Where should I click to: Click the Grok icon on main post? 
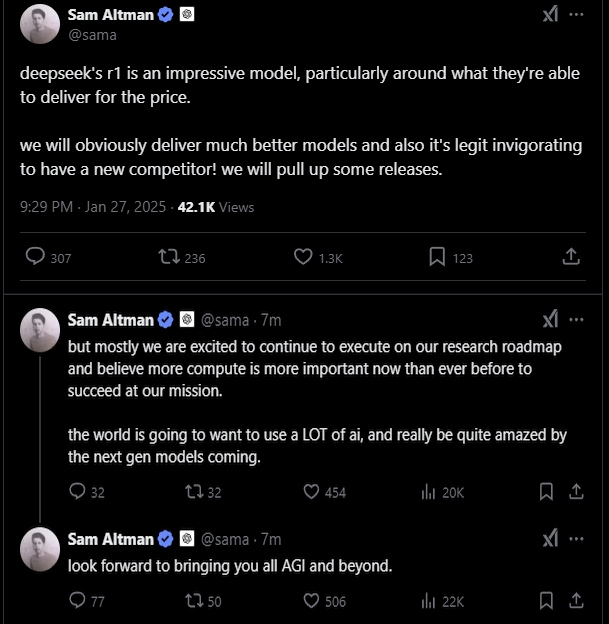tap(550, 15)
